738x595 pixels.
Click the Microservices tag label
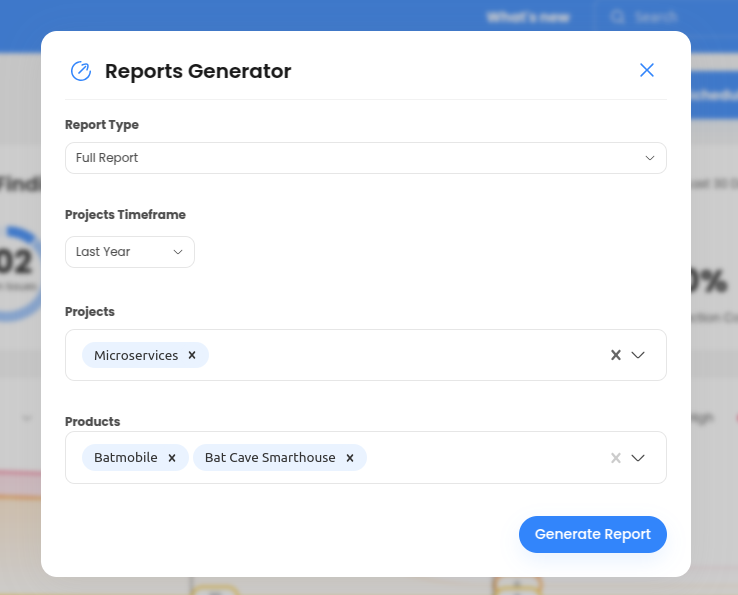point(136,355)
